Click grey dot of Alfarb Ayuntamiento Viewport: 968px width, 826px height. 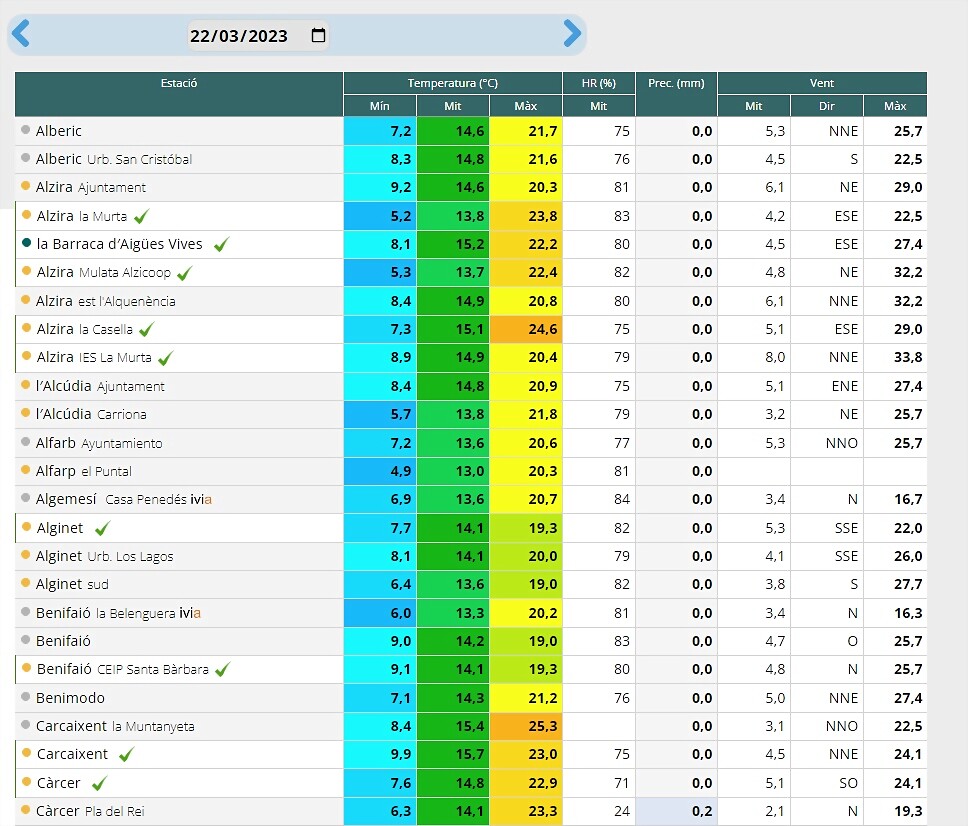pyautogui.click(x=25, y=441)
